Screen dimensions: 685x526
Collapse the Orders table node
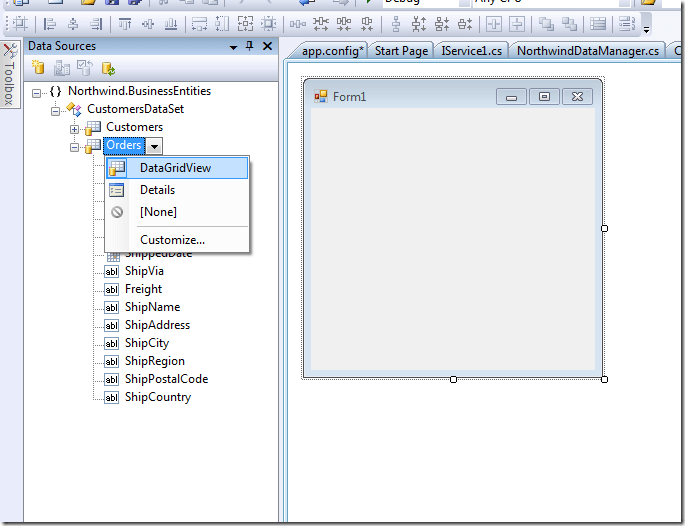[x=74, y=146]
